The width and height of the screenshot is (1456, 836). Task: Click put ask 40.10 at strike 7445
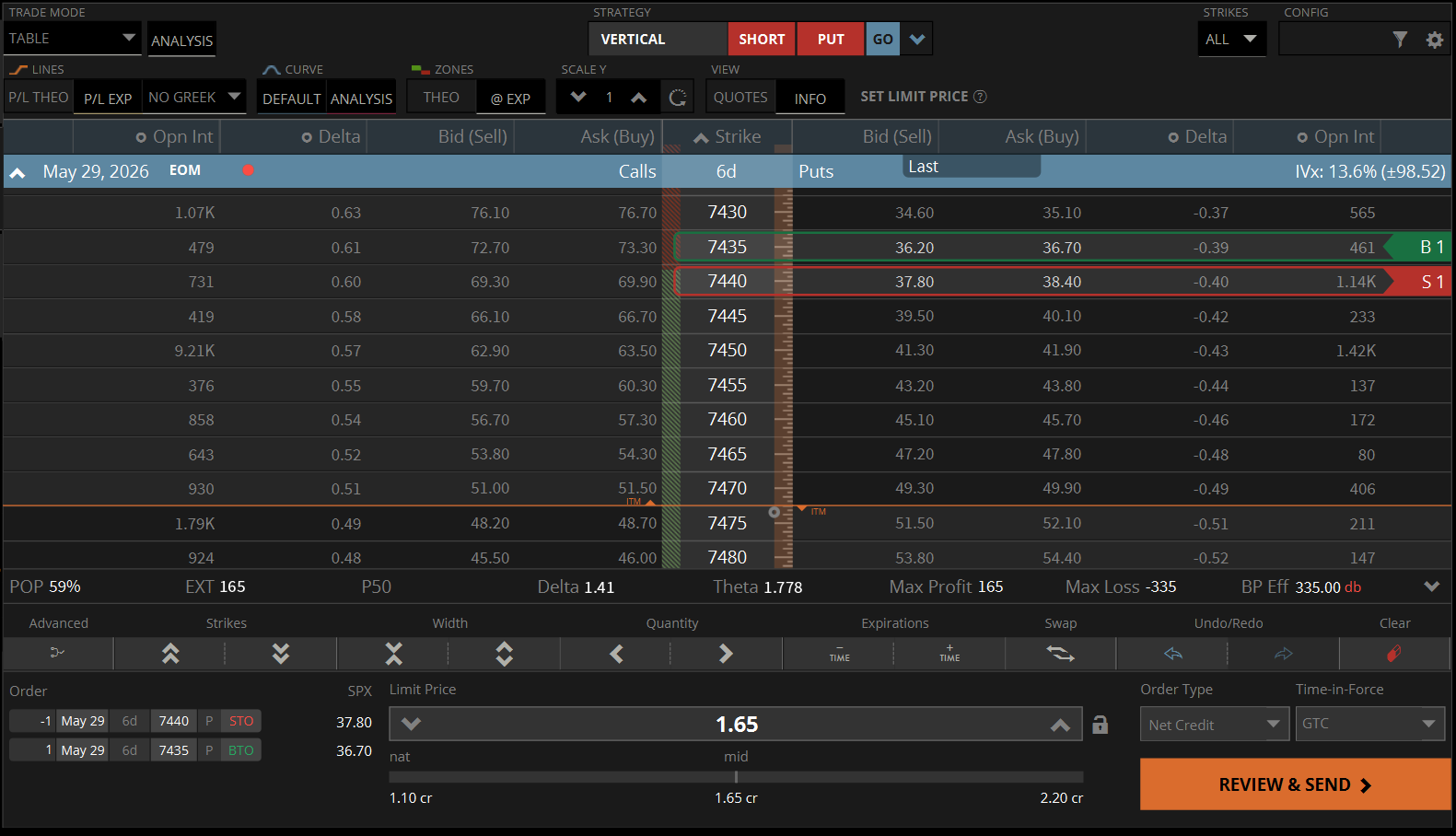click(x=1062, y=316)
